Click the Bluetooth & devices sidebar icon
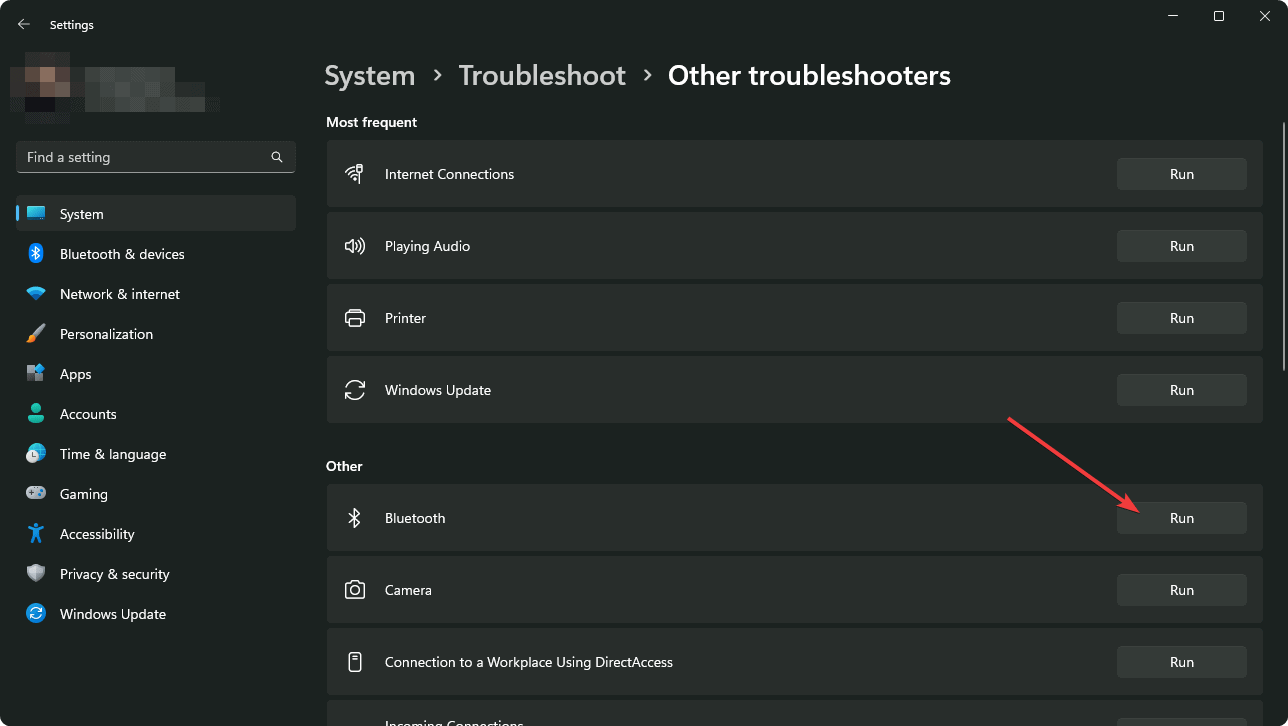1288x726 pixels. click(36, 253)
